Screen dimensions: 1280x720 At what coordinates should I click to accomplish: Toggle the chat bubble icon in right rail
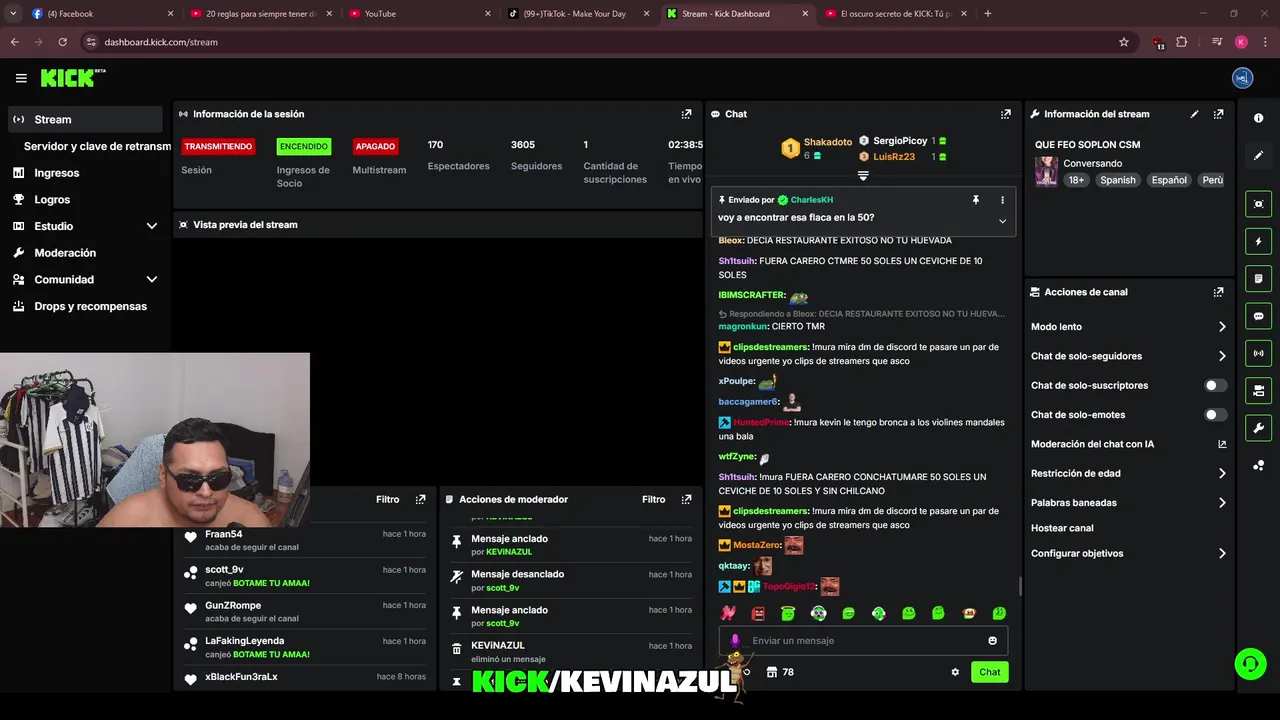pyautogui.click(x=1258, y=316)
